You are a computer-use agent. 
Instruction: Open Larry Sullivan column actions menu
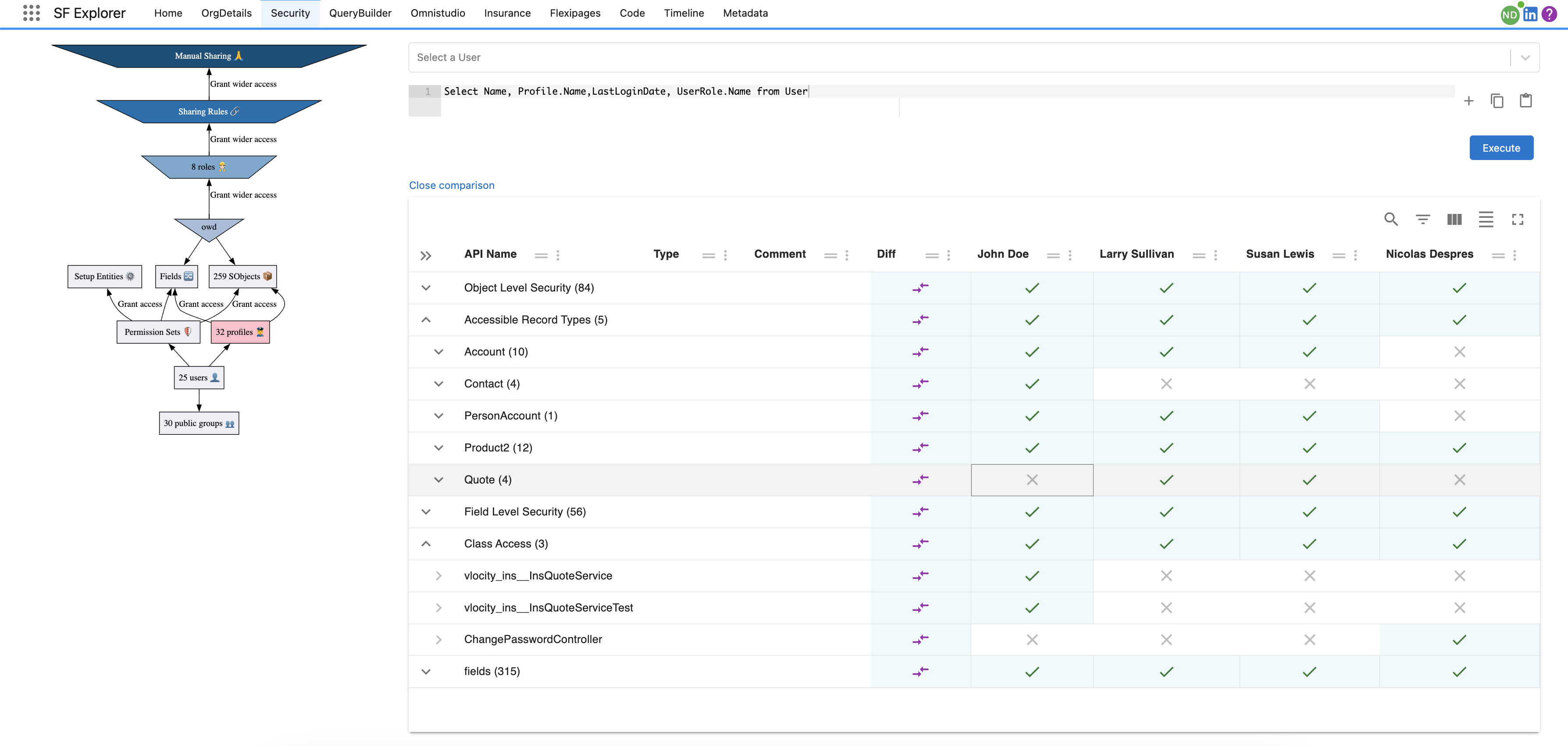point(1215,256)
